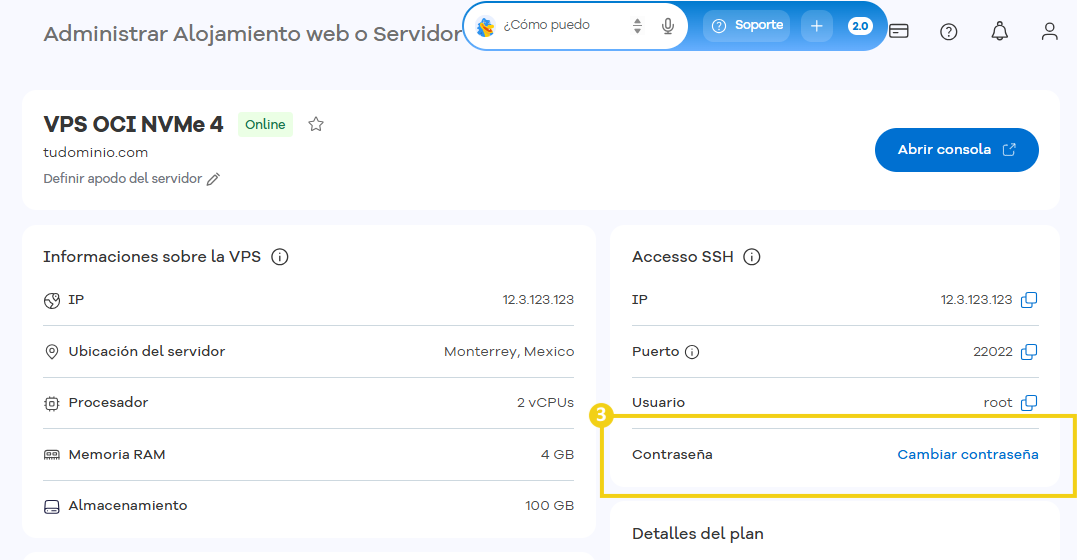Show info tooltip next to Accesso SSH
This screenshot has width=1077, height=560.
(x=752, y=257)
